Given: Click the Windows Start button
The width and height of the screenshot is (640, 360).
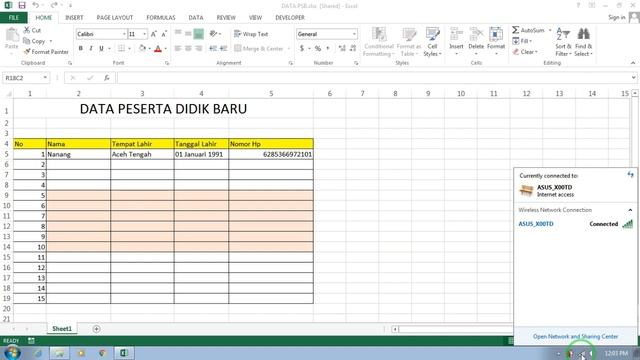Looking at the screenshot, I should (x=11, y=353).
